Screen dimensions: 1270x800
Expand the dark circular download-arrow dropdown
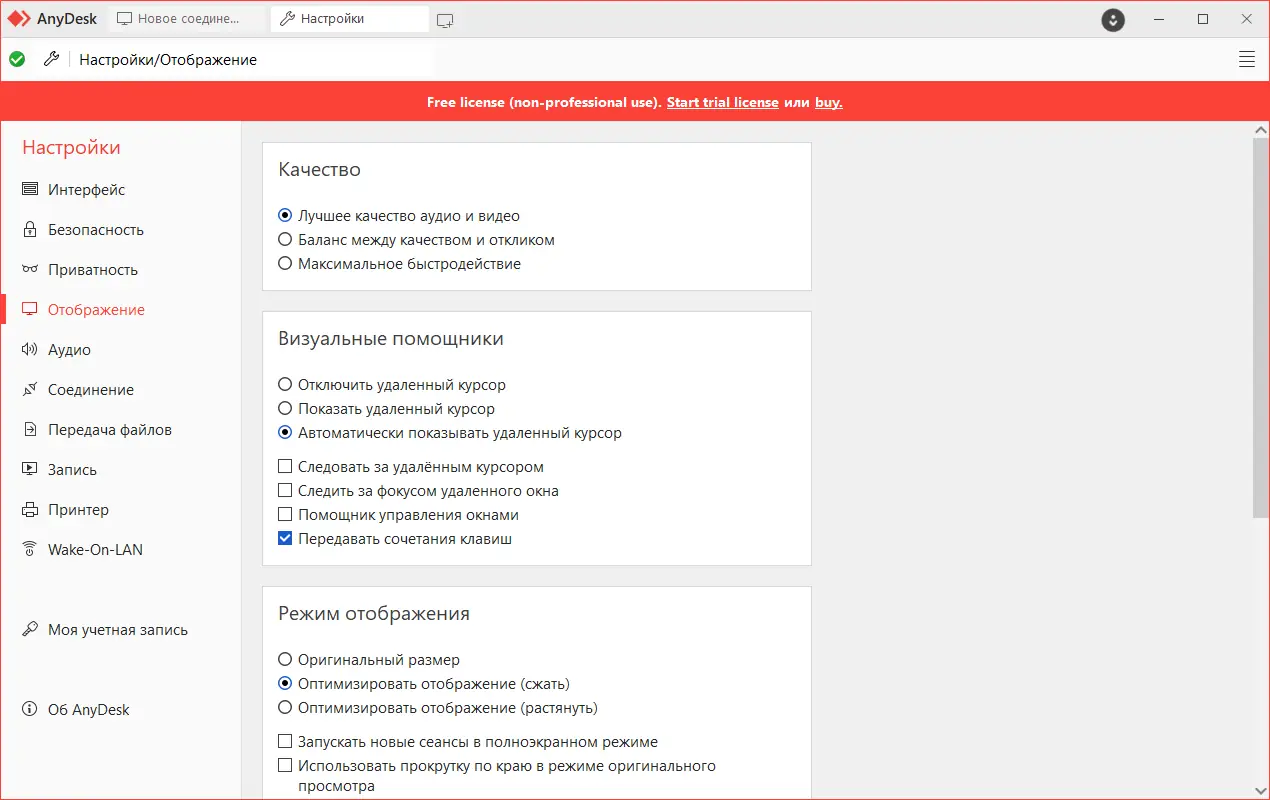coord(1113,19)
